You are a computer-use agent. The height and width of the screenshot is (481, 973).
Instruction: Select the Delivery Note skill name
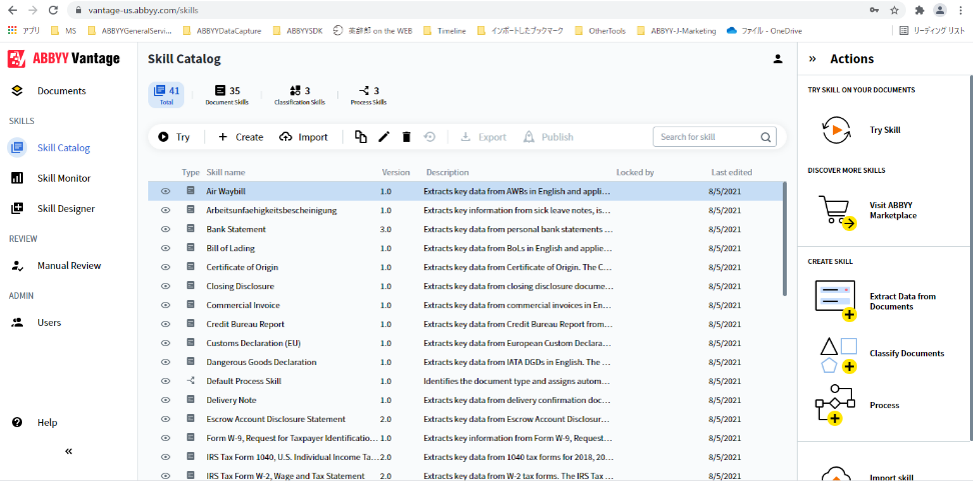pyautogui.click(x=231, y=400)
